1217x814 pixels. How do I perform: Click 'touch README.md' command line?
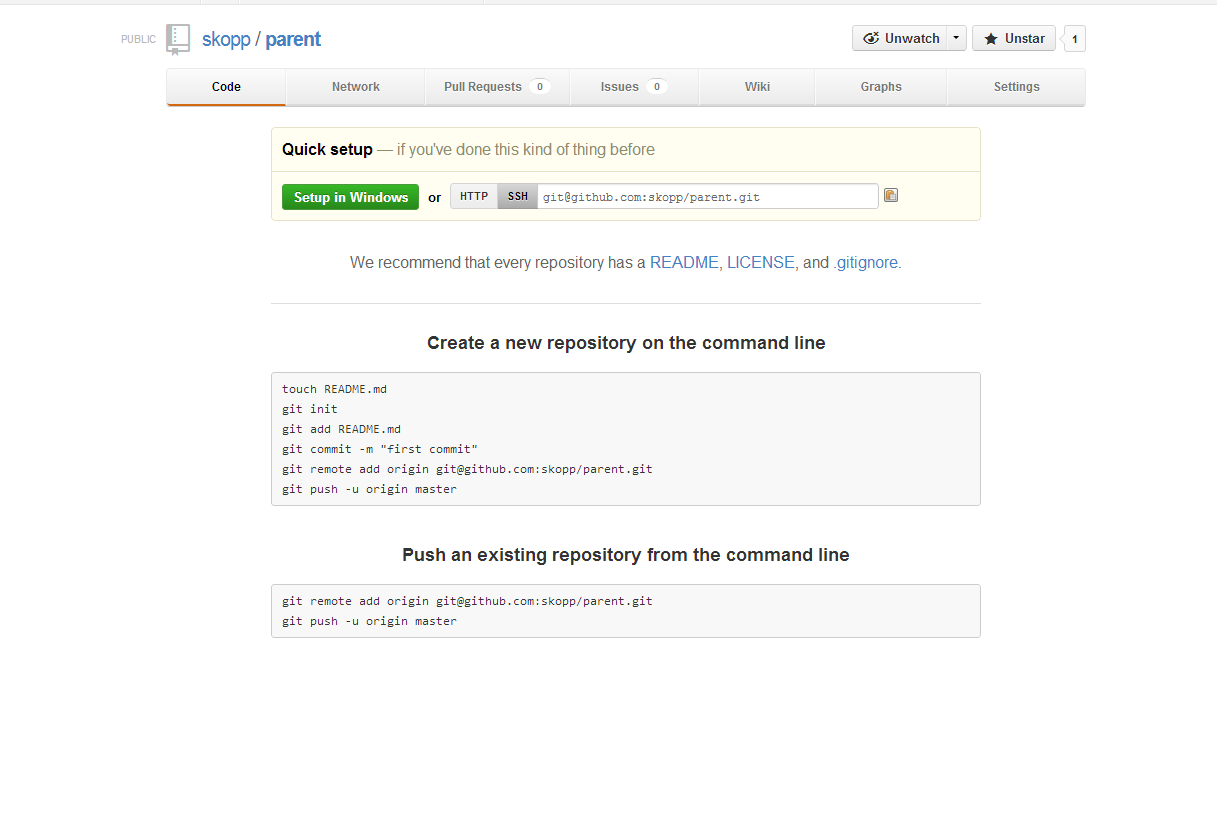pos(334,389)
